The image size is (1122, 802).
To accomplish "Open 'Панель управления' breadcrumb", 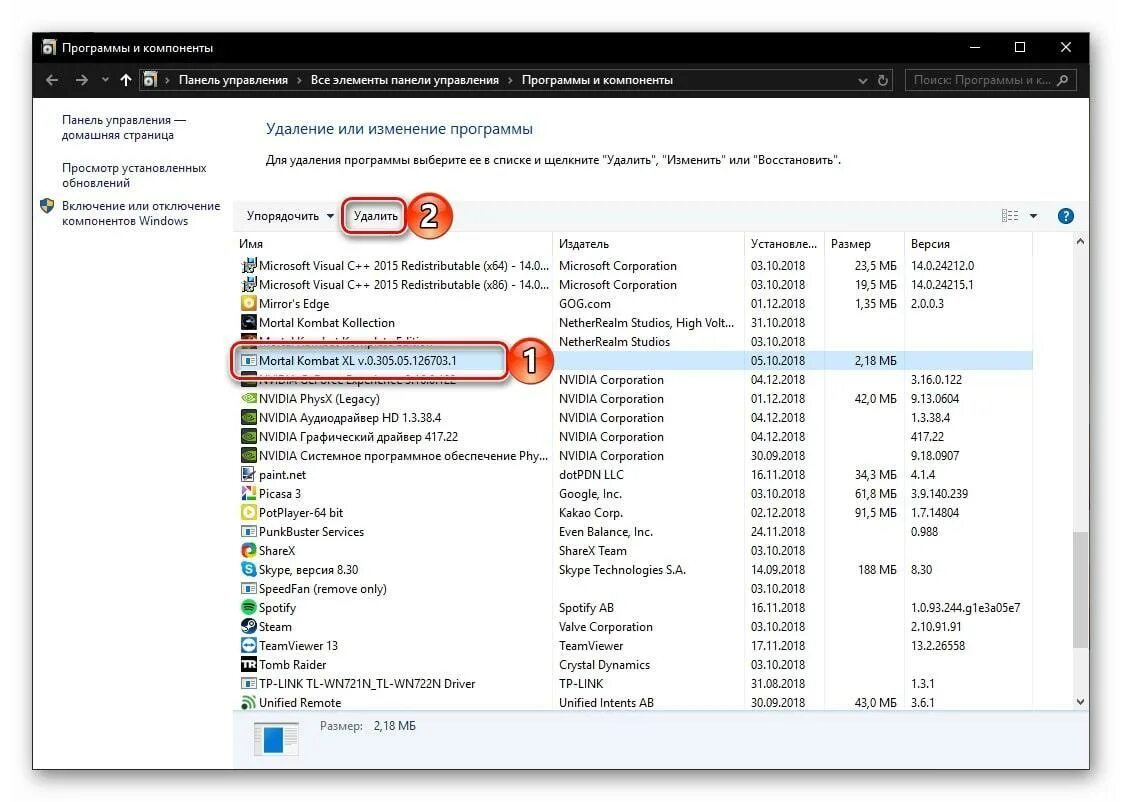I will pos(233,80).
